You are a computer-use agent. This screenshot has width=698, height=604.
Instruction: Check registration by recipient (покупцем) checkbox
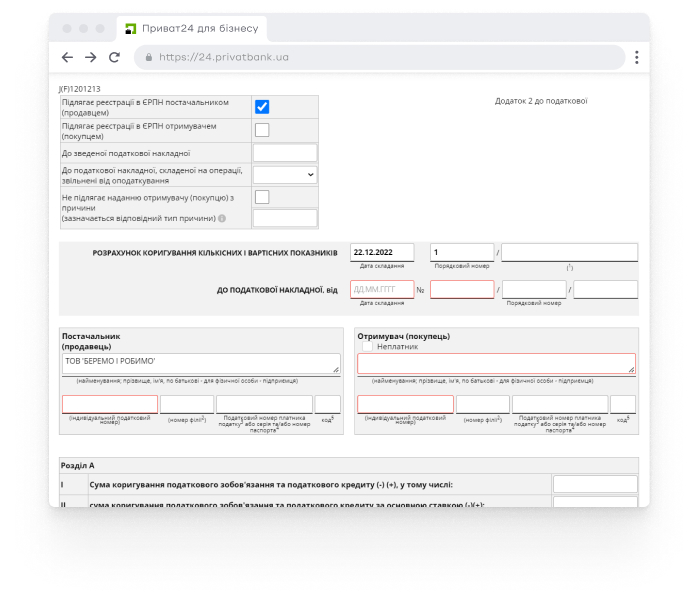(x=262, y=130)
